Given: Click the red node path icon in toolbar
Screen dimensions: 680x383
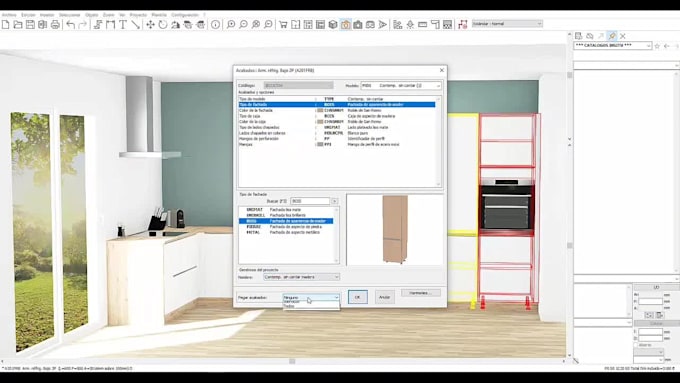Looking at the screenshot, I should click(x=463, y=25).
